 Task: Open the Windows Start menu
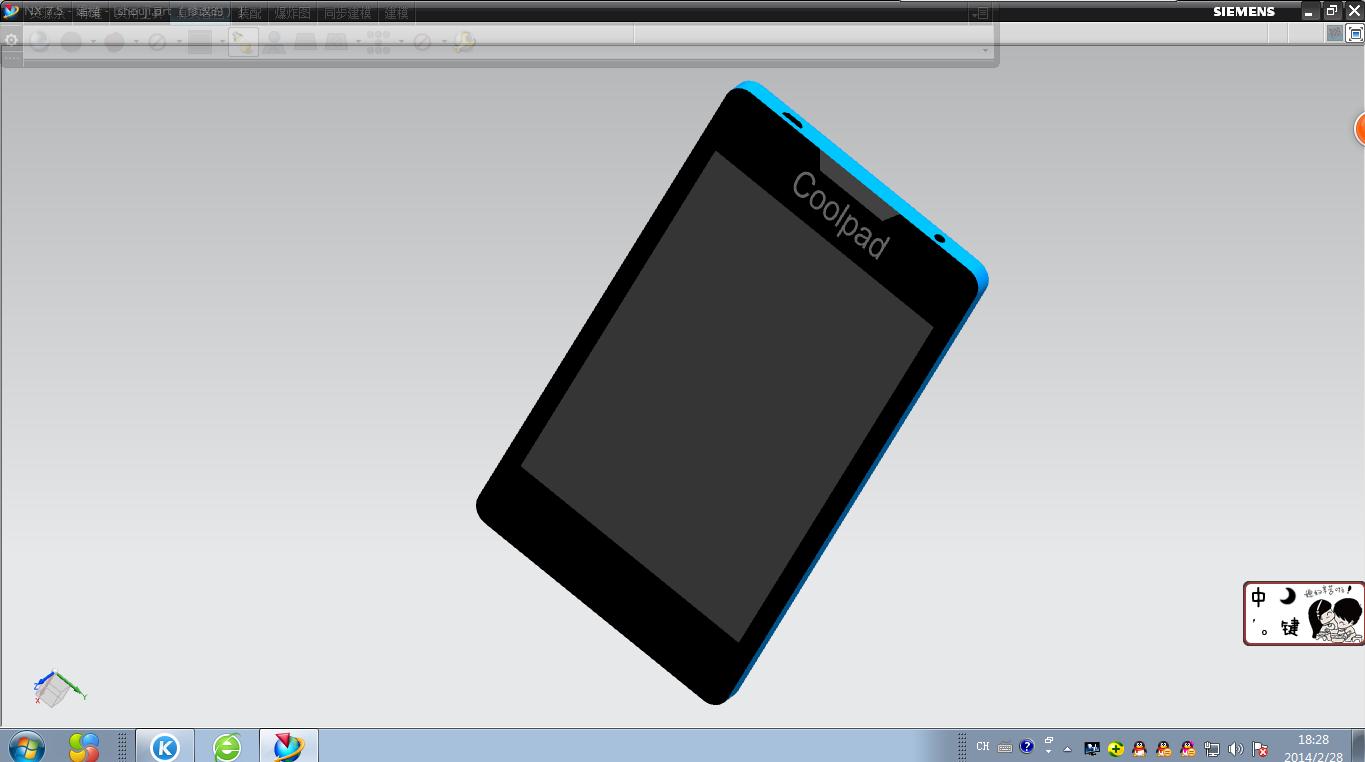click(x=26, y=746)
